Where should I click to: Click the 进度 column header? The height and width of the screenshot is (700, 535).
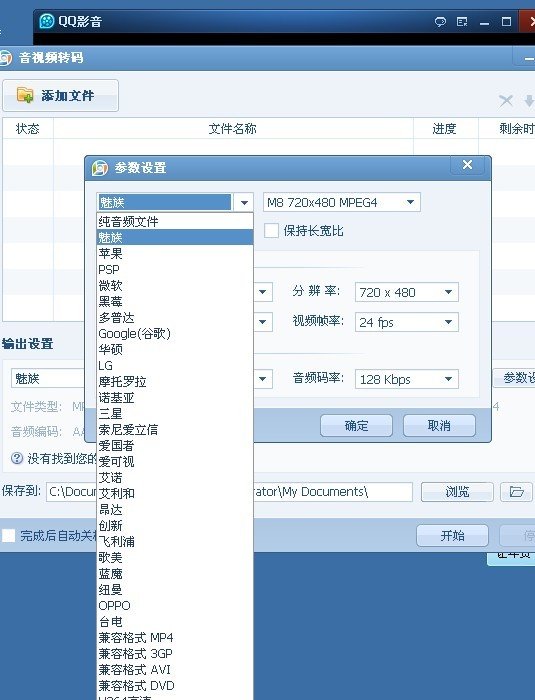click(x=445, y=129)
